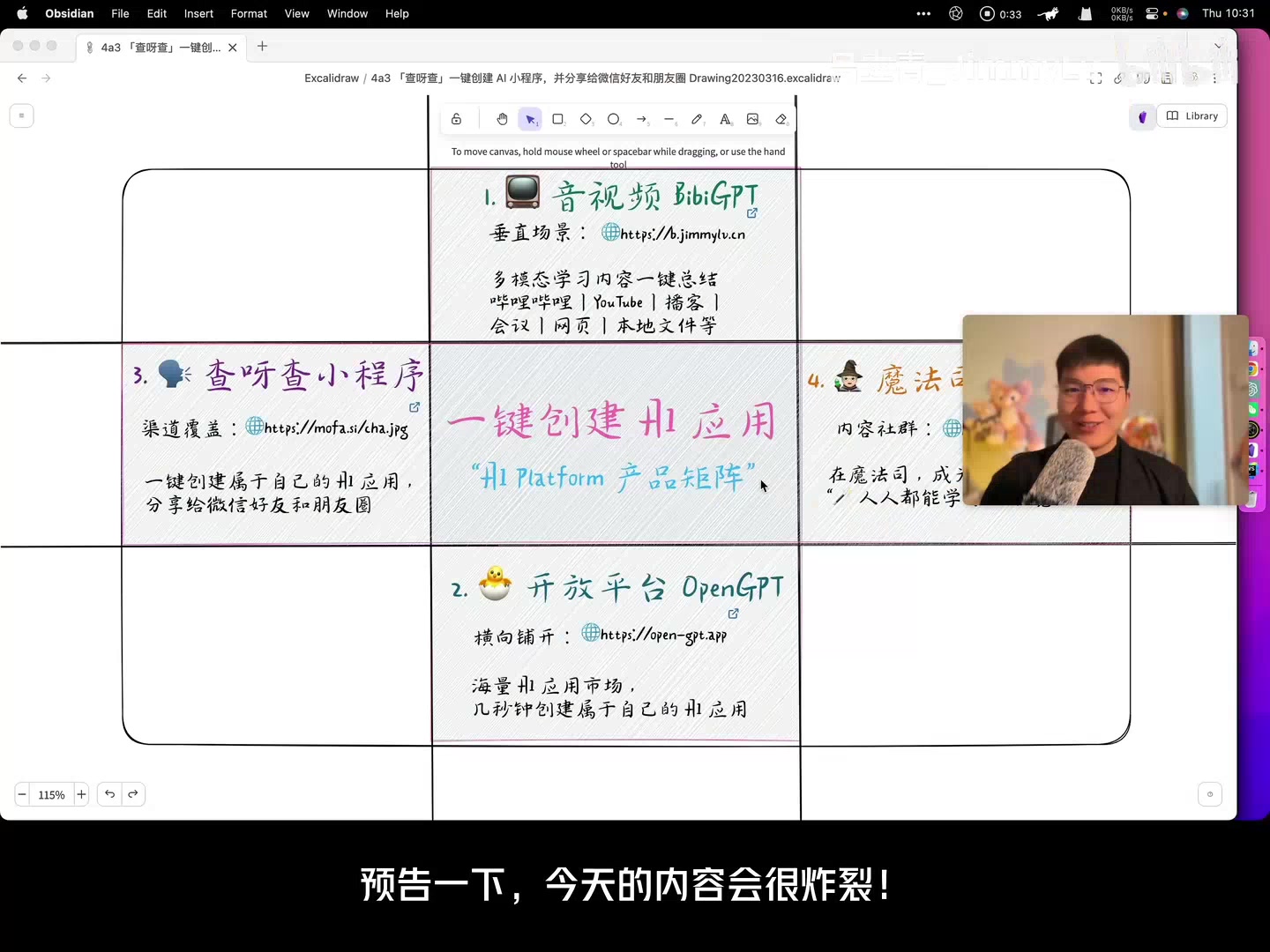
Task: Click the zoom in plus button
Action: coord(81,794)
